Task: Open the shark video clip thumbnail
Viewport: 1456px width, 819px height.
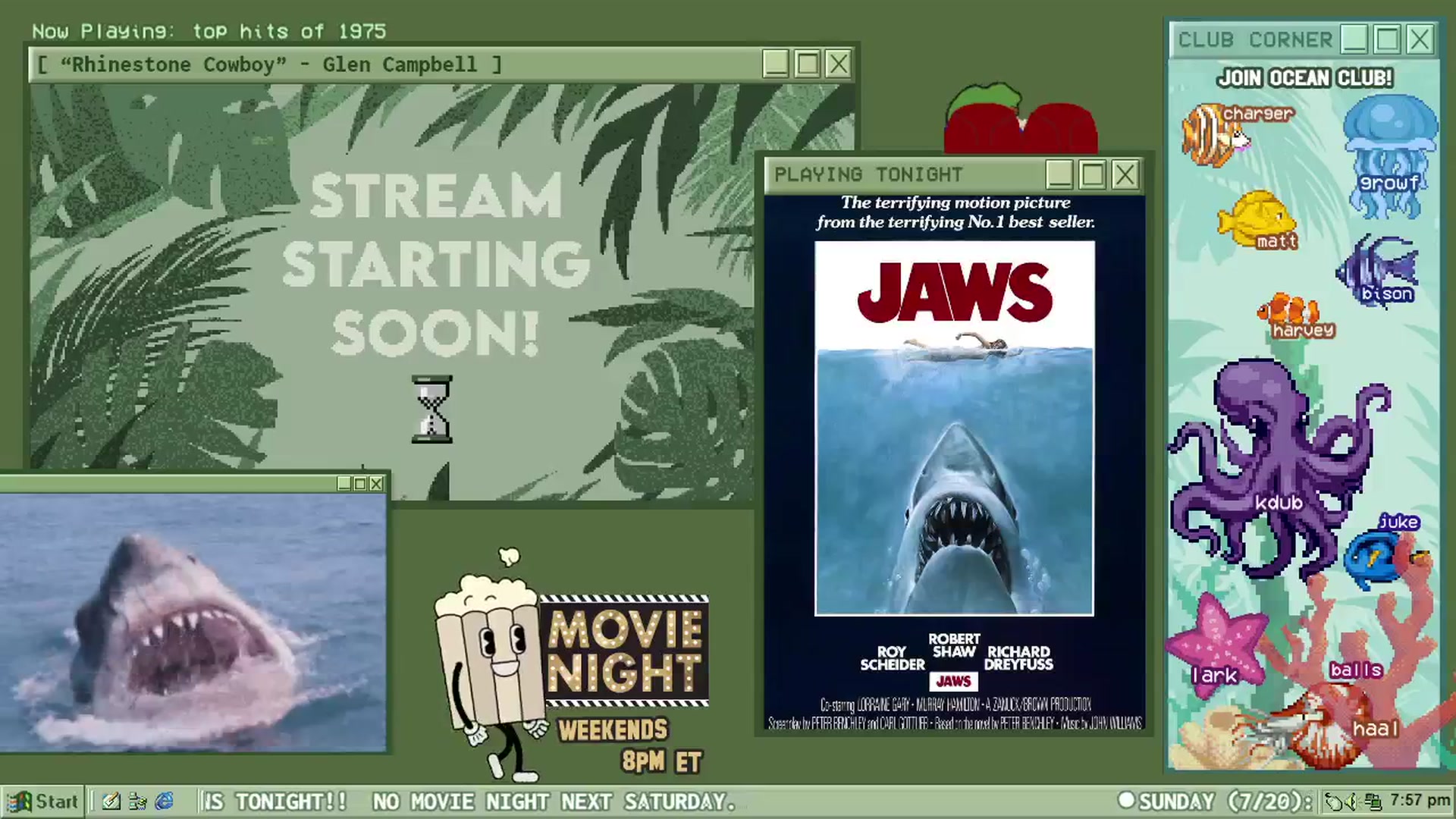Action: tap(193, 623)
